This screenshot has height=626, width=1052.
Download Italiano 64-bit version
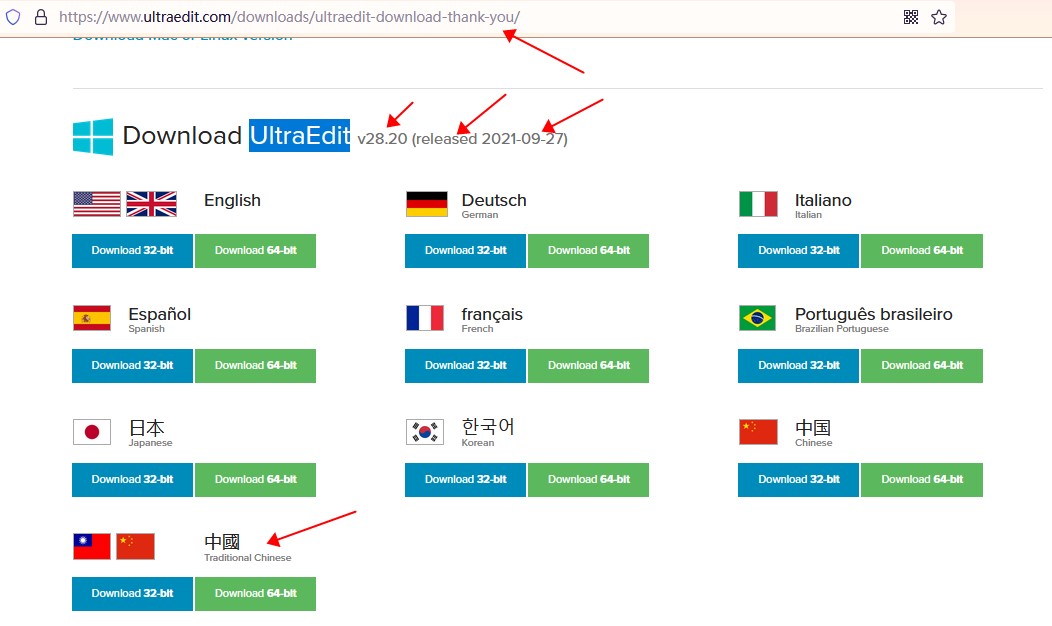coord(922,251)
